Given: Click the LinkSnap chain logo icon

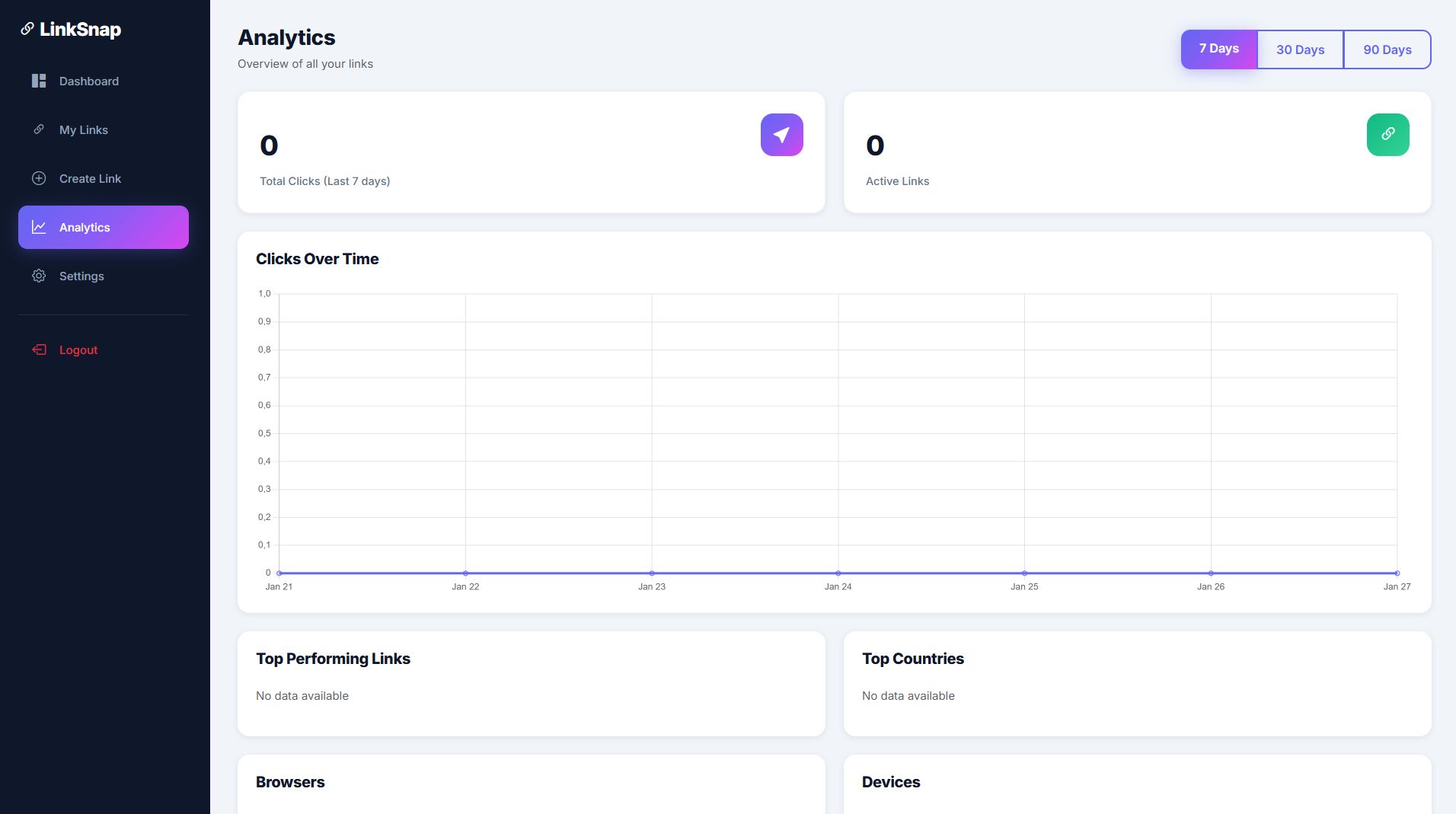Looking at the screenshot, I should point(27,29).
